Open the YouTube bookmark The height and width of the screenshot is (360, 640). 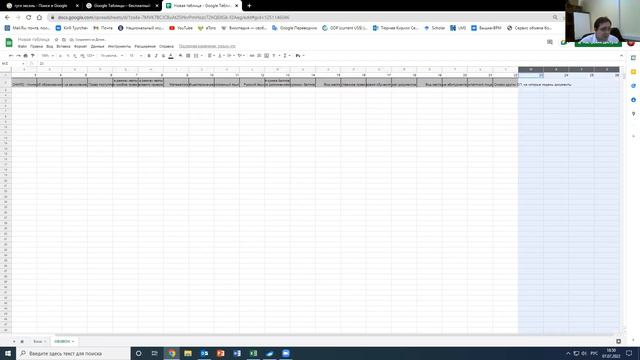coord(181,28)
